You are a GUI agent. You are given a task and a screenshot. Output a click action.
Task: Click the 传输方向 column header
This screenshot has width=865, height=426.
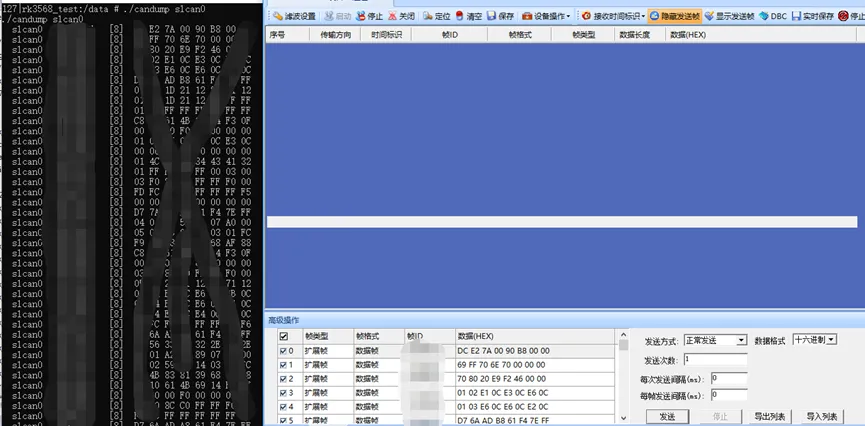click(x=335, y=35)
